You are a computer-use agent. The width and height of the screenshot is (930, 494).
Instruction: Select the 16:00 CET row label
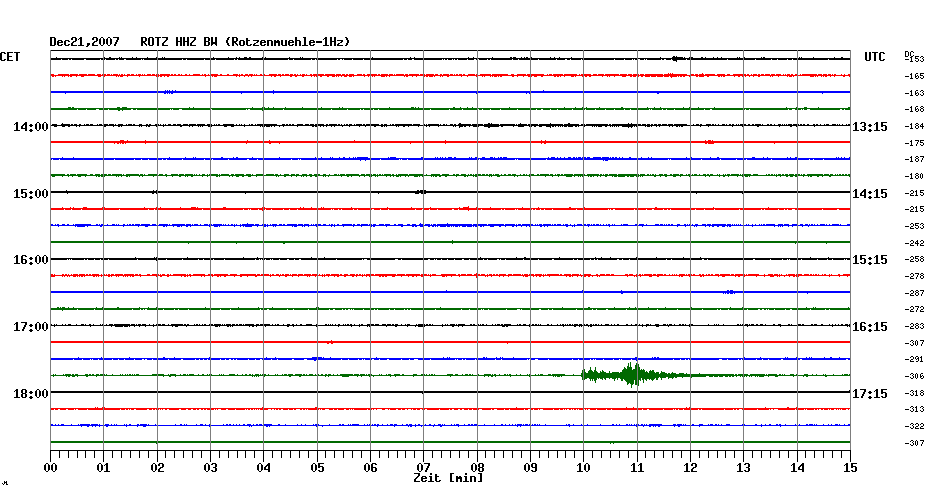pyautogui.click(x=31, y=260)
